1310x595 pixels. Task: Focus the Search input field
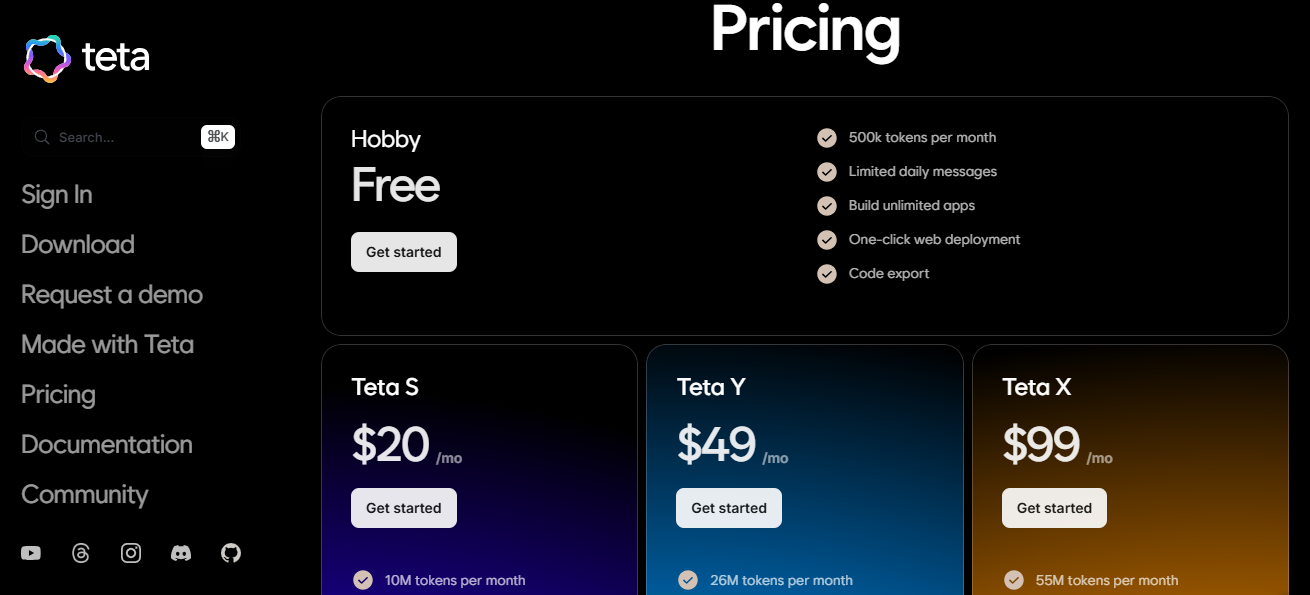(130, 137)
